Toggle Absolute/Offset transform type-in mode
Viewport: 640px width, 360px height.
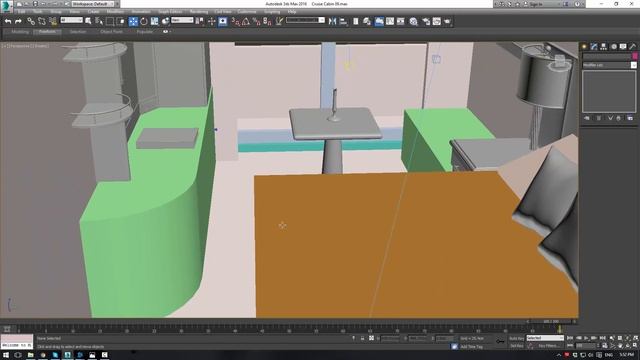point(371,338)
